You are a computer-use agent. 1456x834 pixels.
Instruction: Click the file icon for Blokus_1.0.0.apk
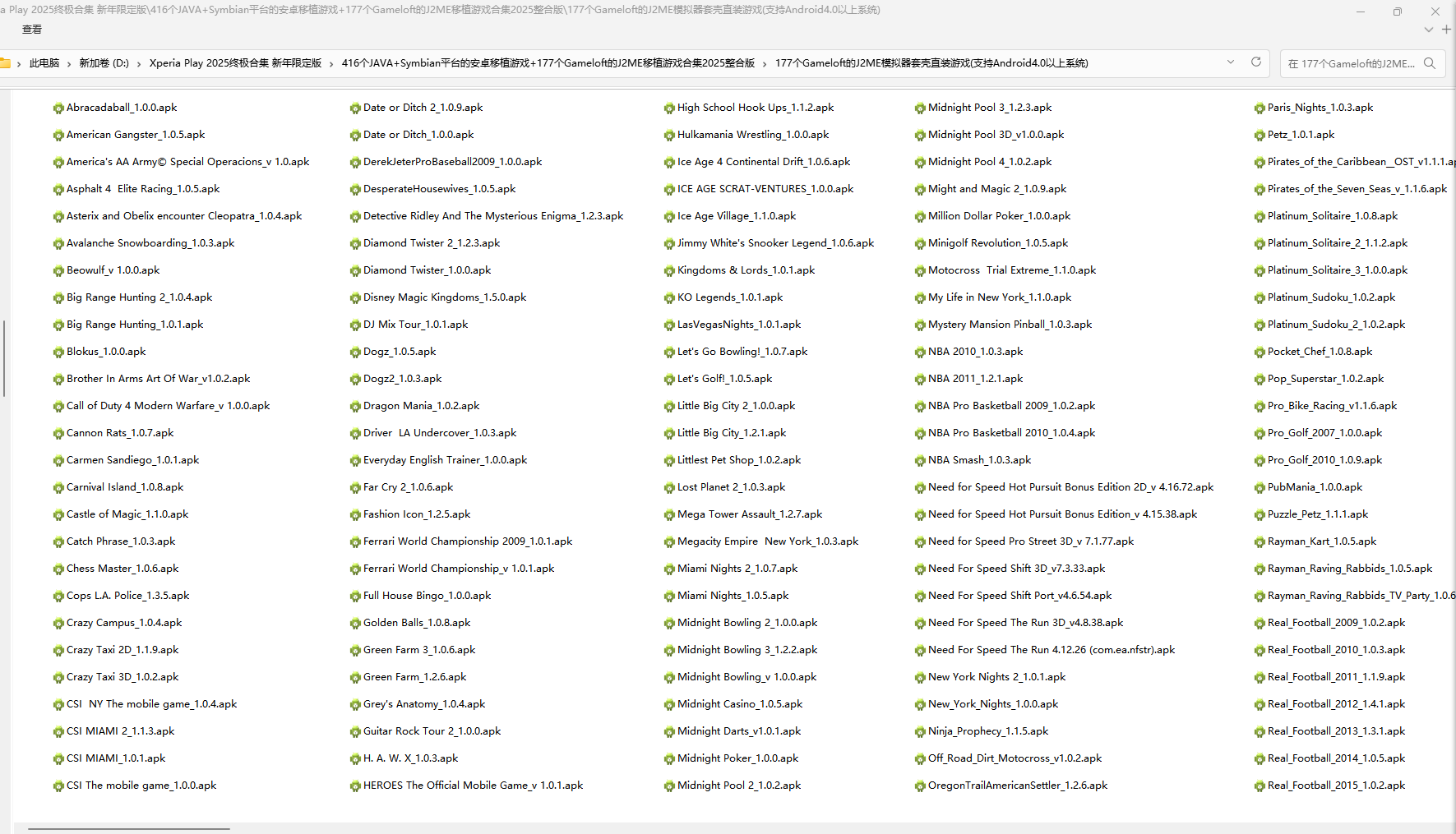pyautogui.click(x=58, y=352)
